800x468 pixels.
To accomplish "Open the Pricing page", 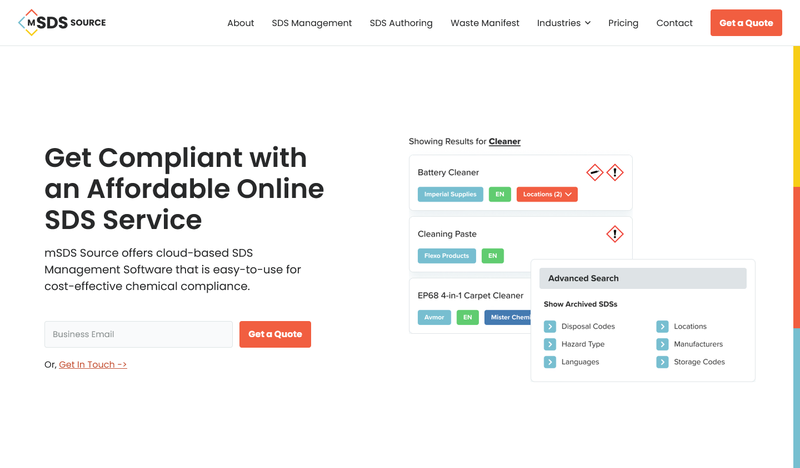I will pos(623,23).
